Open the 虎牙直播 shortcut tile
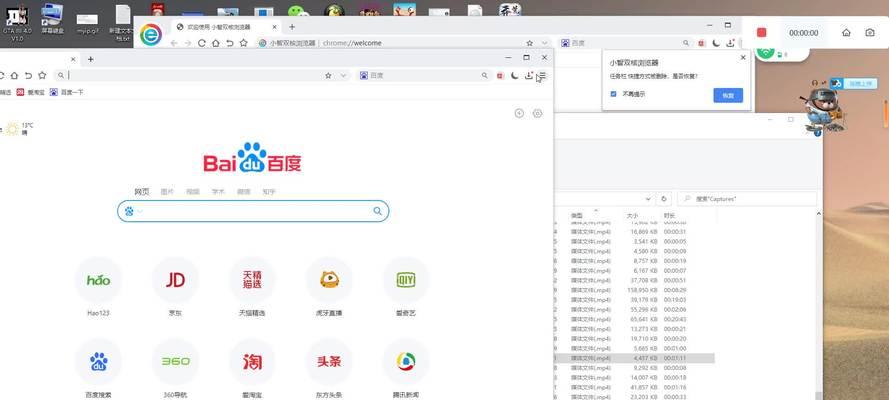 pos(329,280)
